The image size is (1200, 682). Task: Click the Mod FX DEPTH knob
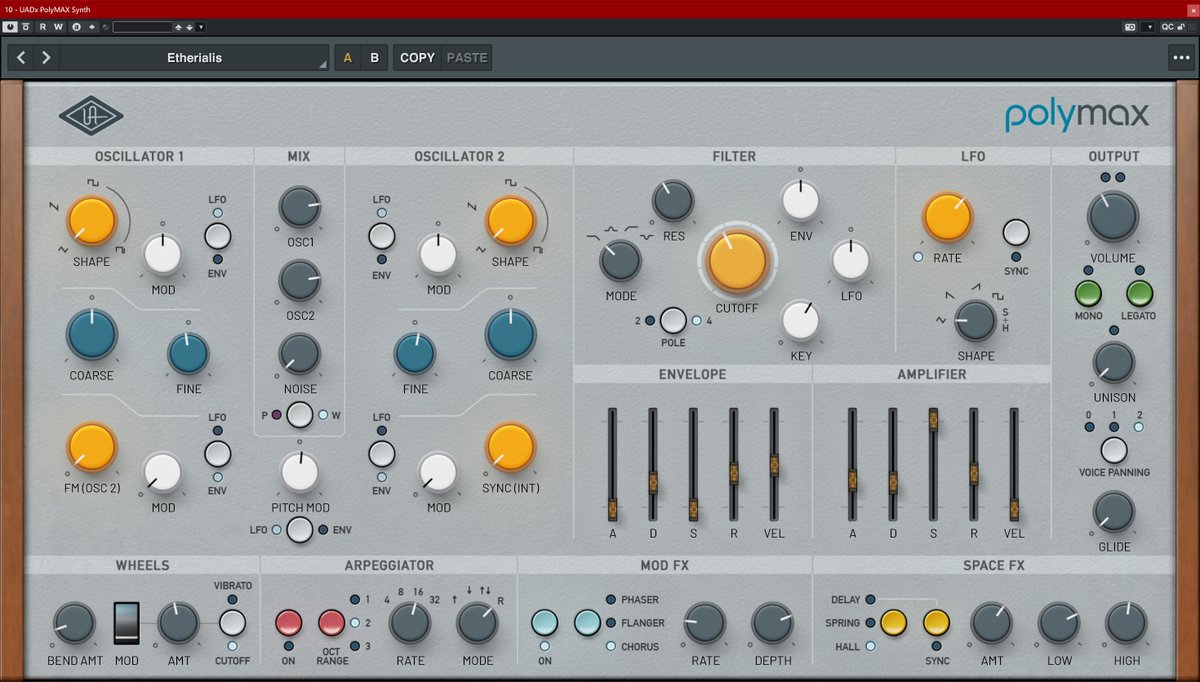tap(772, 623)
